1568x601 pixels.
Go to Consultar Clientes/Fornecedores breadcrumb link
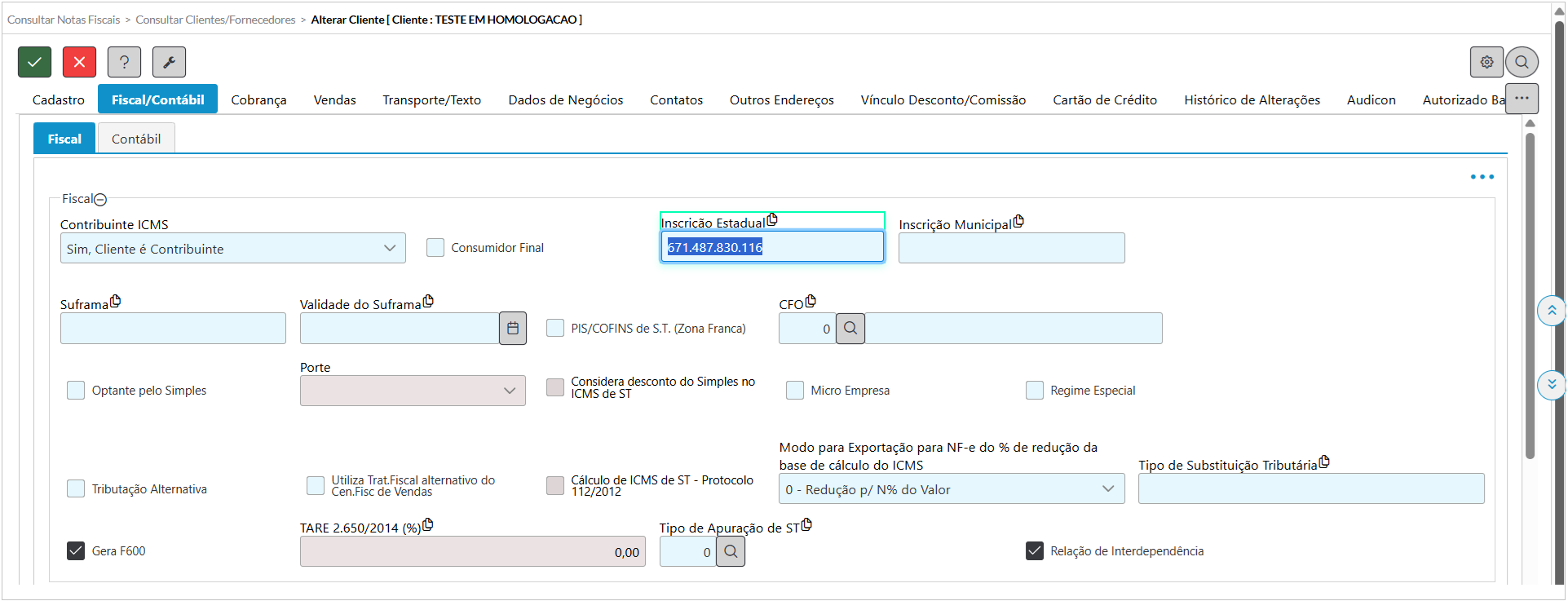tap(215, 20)
